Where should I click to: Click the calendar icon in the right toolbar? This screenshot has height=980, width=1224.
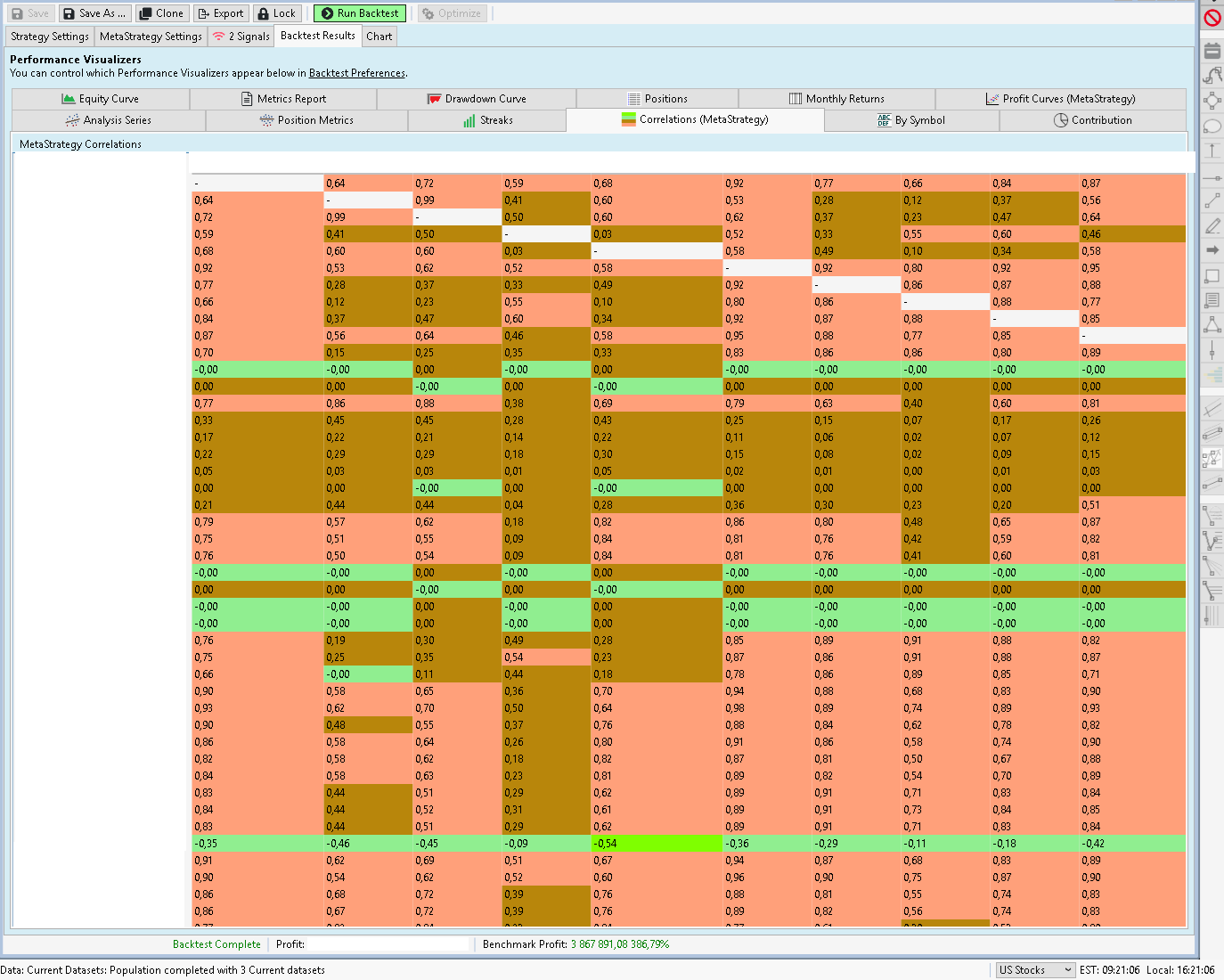coord(1212,50)
